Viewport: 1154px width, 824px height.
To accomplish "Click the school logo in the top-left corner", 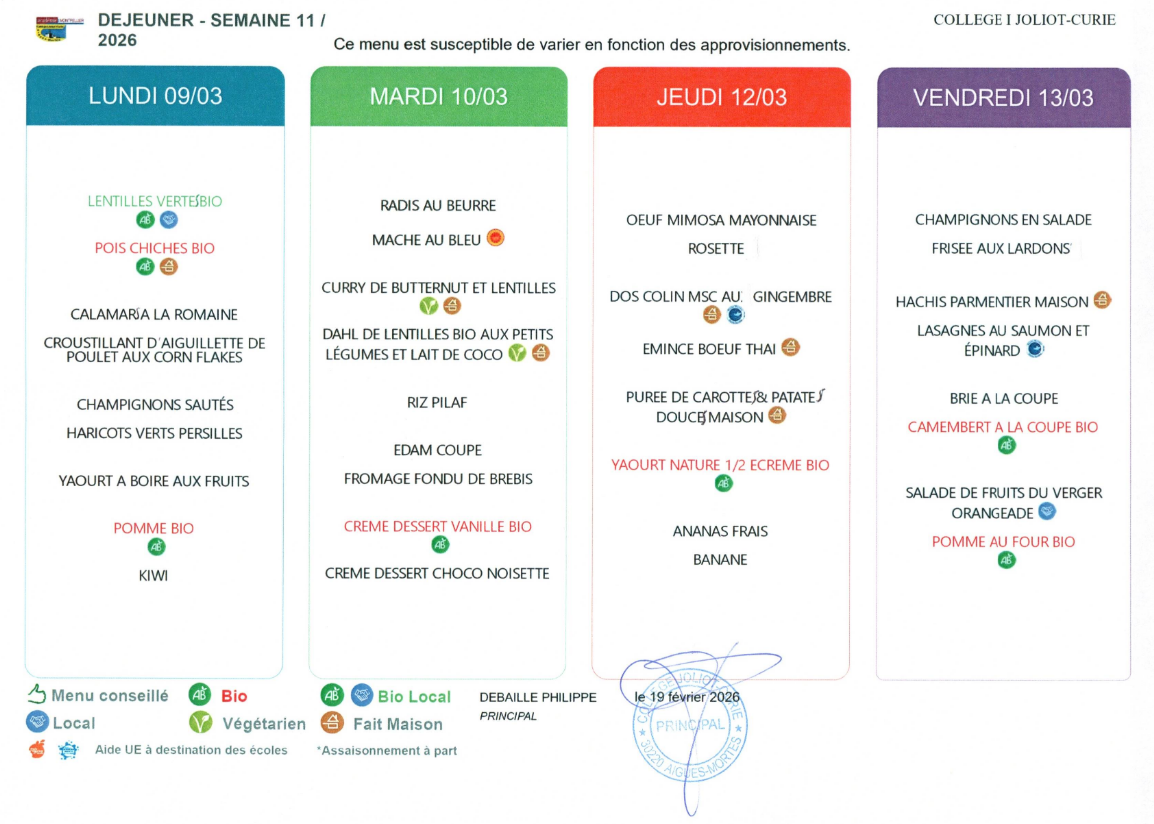I will tap(53, 28).
